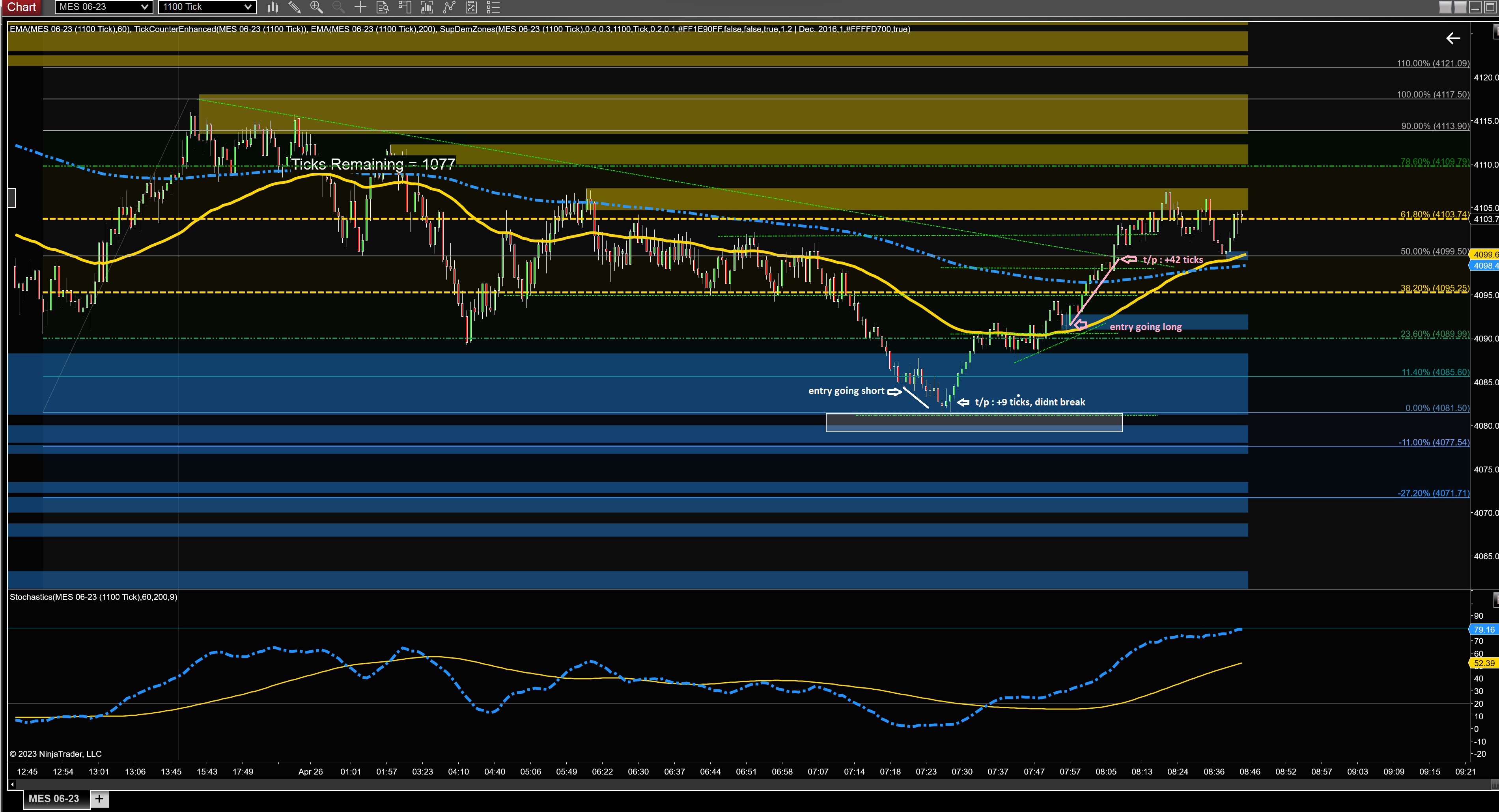Click the blue 4098.4 price marker
Screen dimensions: 1499x812
1484,265
